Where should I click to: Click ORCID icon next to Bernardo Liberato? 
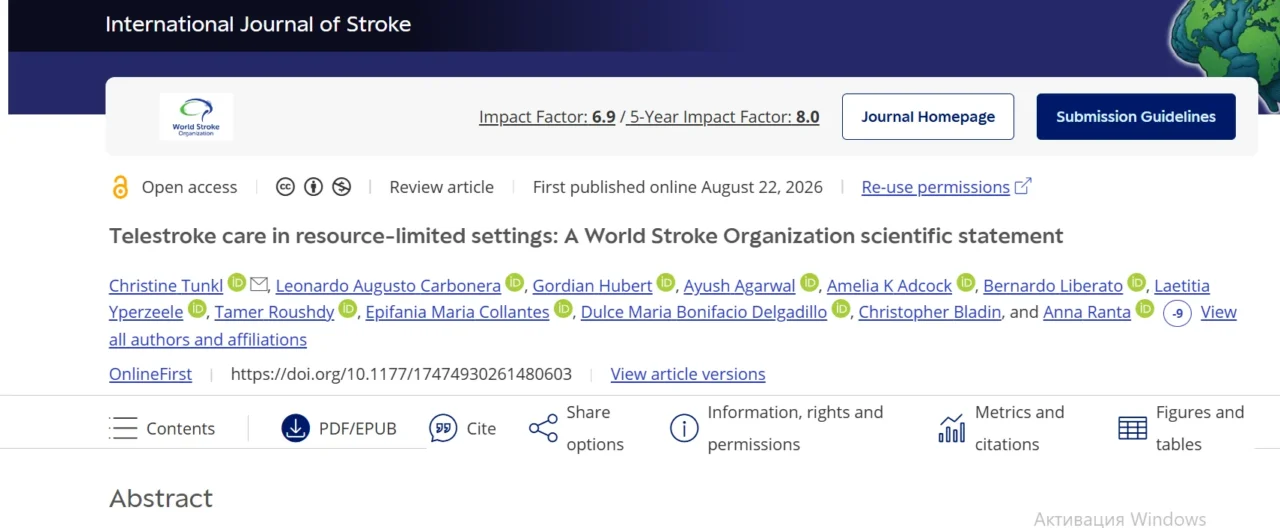[1137, 283]
